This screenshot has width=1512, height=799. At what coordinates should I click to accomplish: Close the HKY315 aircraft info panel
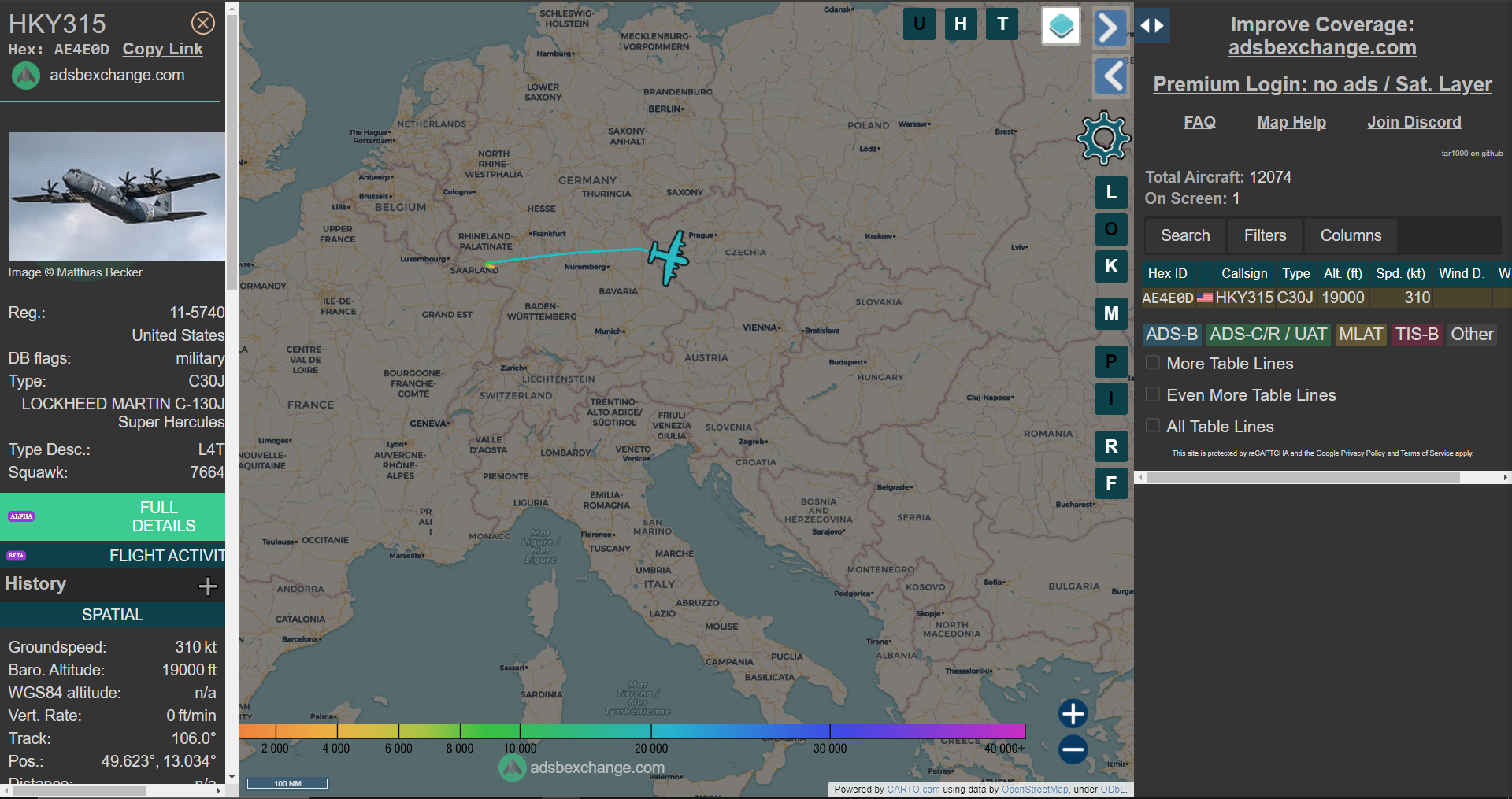203,24
